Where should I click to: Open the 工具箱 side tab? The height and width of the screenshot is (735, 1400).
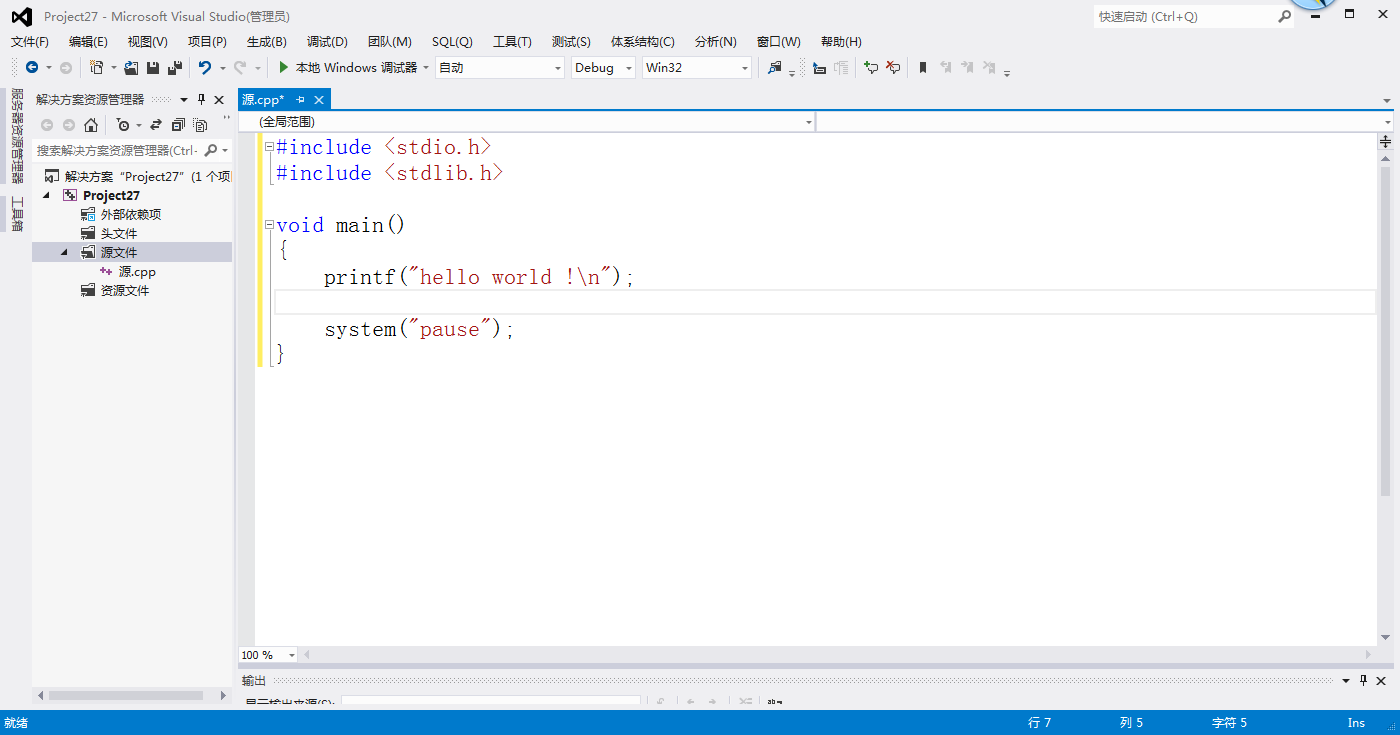pos(16,214)
